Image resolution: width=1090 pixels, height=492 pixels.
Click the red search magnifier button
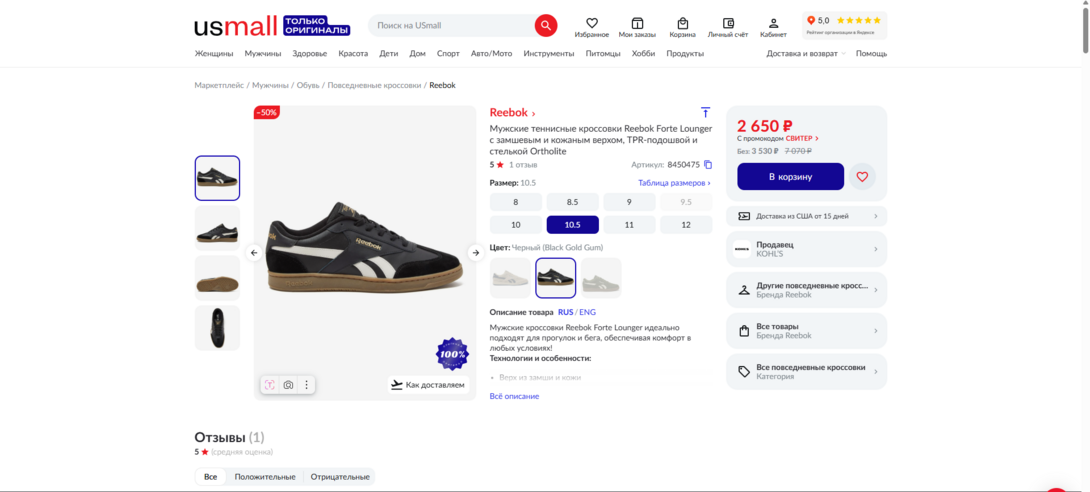tap(545, 25)
